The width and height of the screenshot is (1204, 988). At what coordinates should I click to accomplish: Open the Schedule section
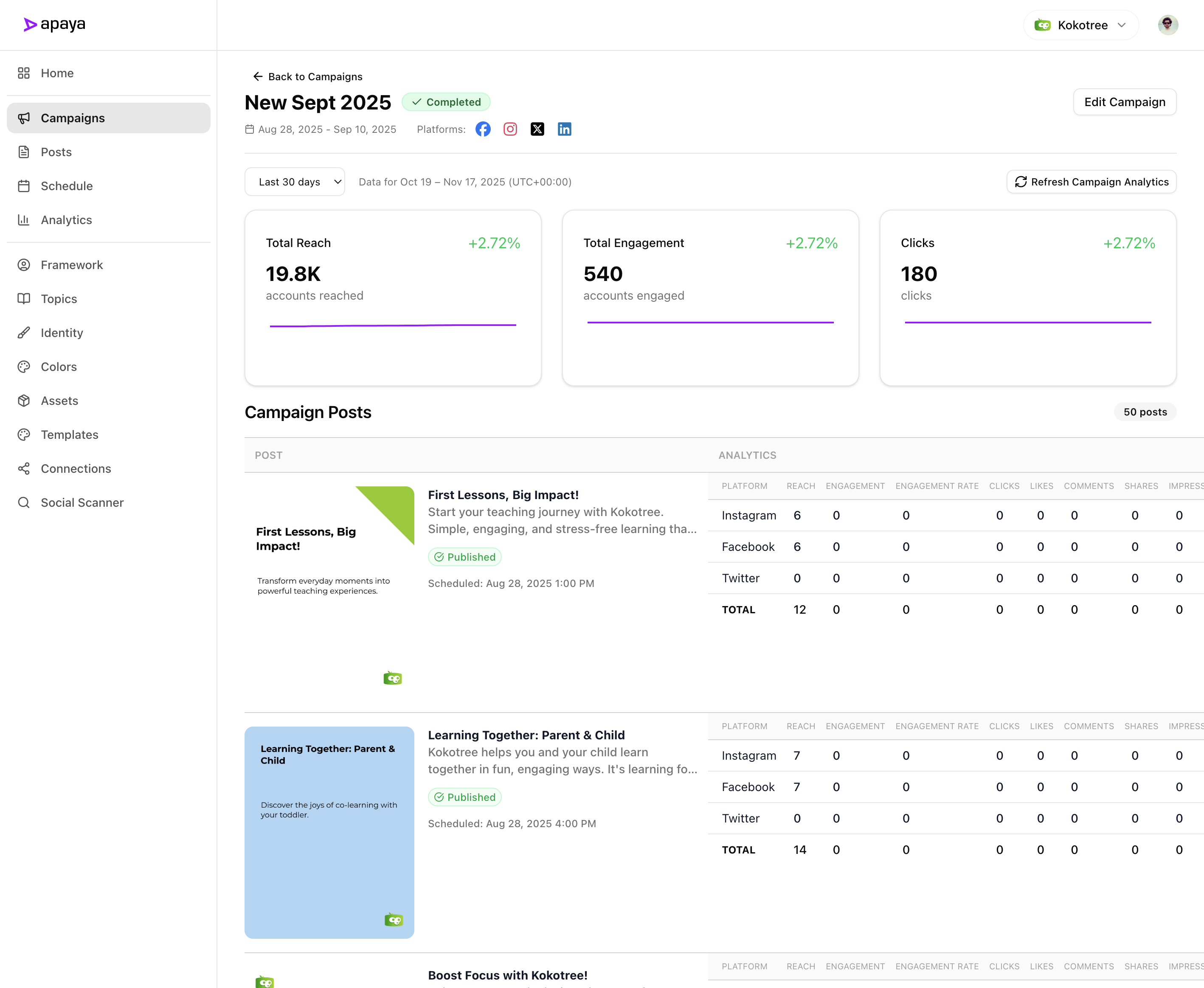(67, 185)
